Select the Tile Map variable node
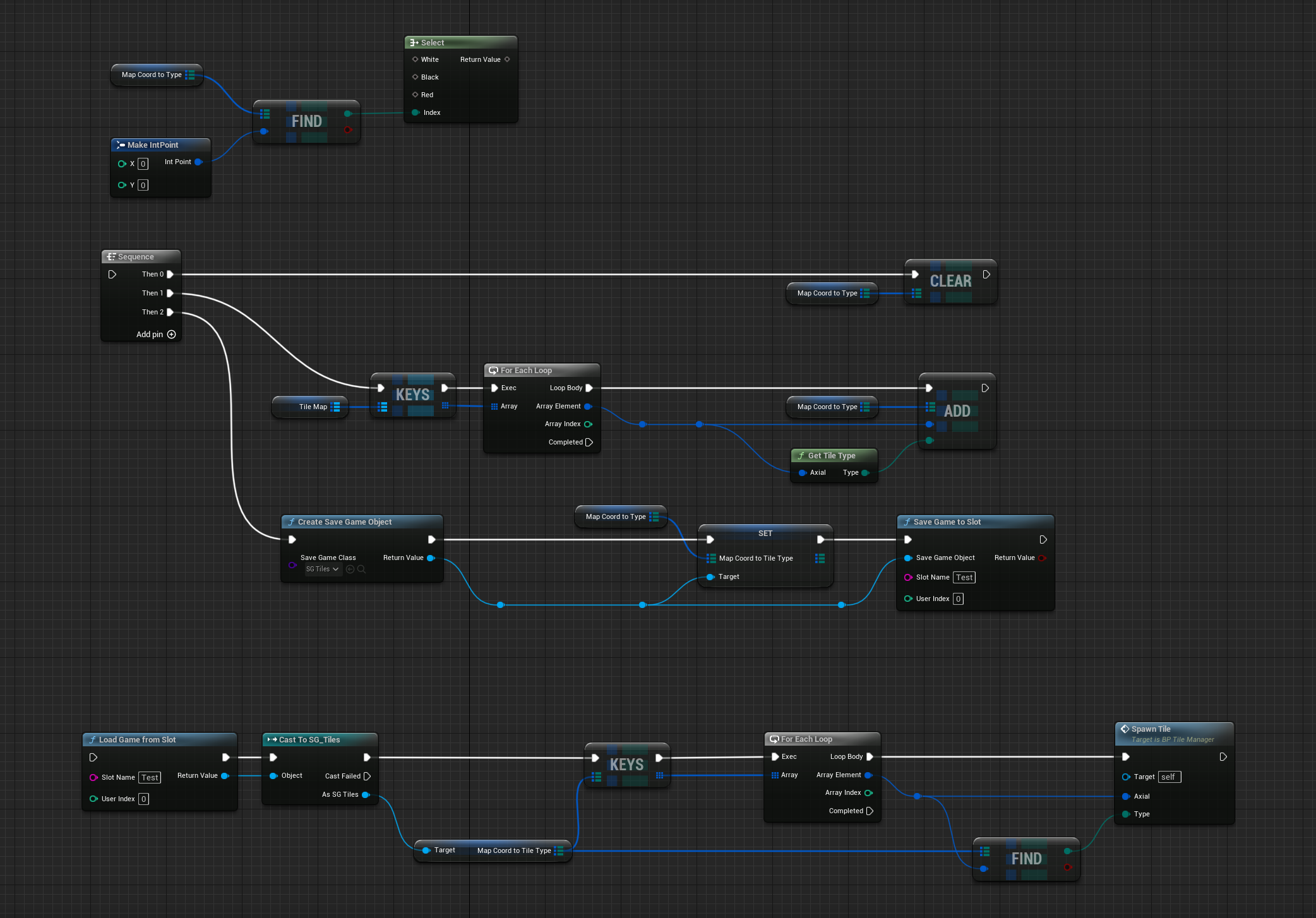 point(310,407)
